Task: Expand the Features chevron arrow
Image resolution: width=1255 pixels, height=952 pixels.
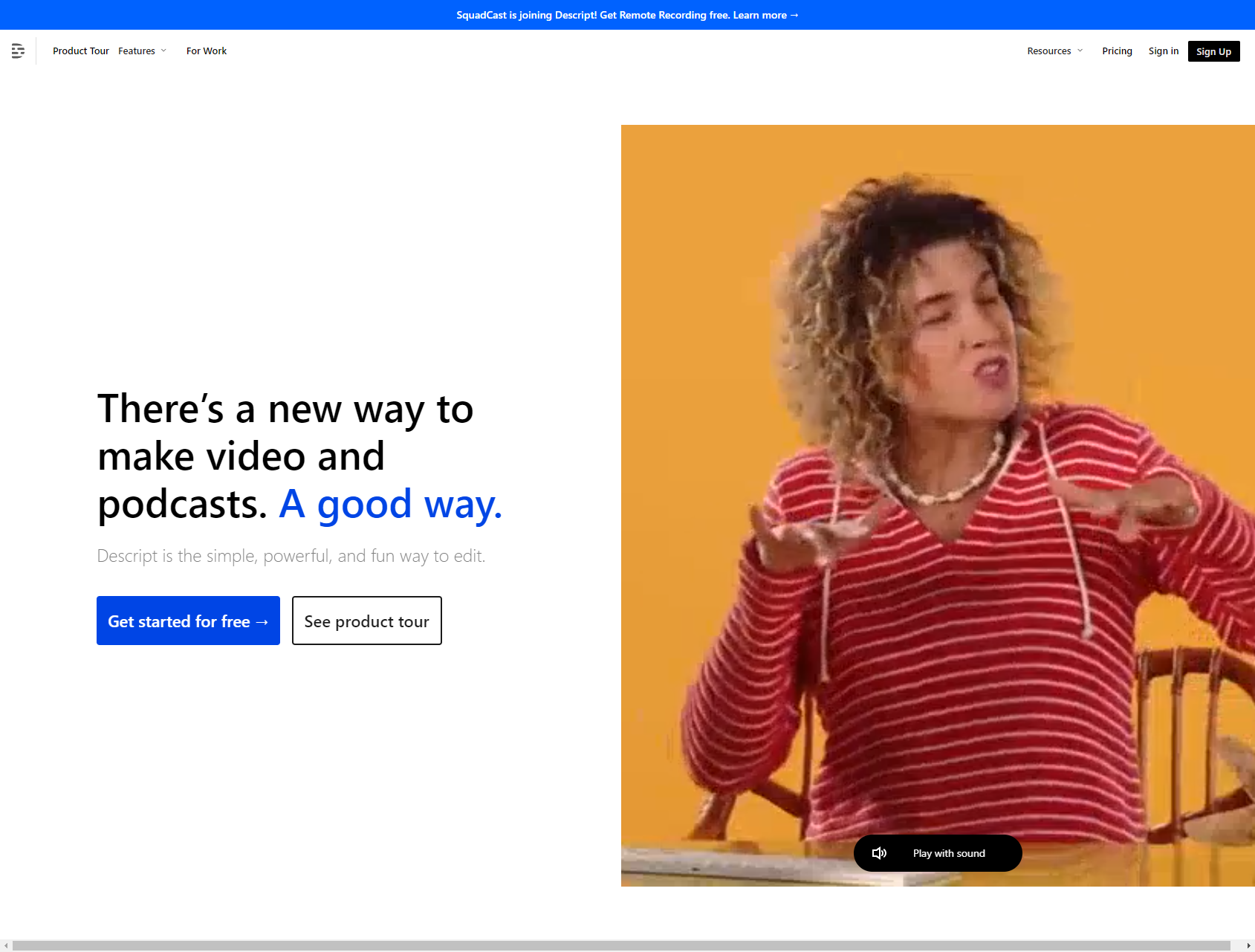Action: [x=163, y=51]
